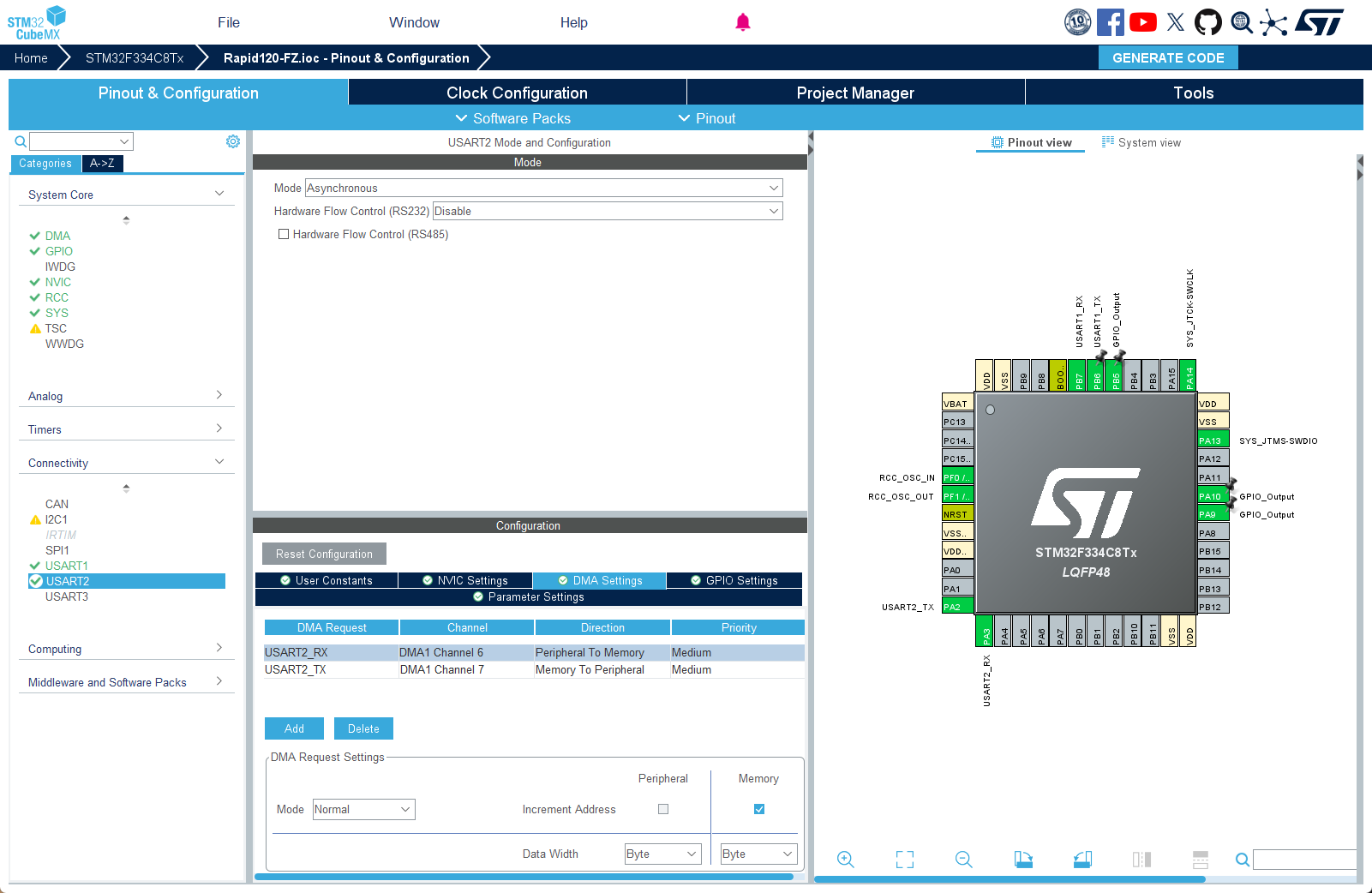The height and width of the screenshot is (893, 1372).
Task: Open Hardware Flow Control (RS232) dropdown
Action: [x=608, y=211]
